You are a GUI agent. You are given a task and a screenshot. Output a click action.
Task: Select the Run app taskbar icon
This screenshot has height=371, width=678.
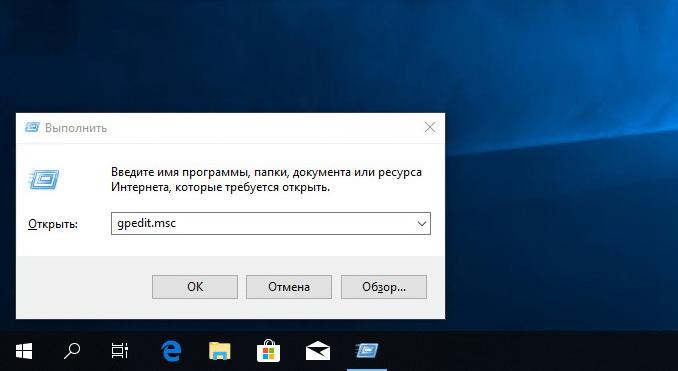point(367,351)
